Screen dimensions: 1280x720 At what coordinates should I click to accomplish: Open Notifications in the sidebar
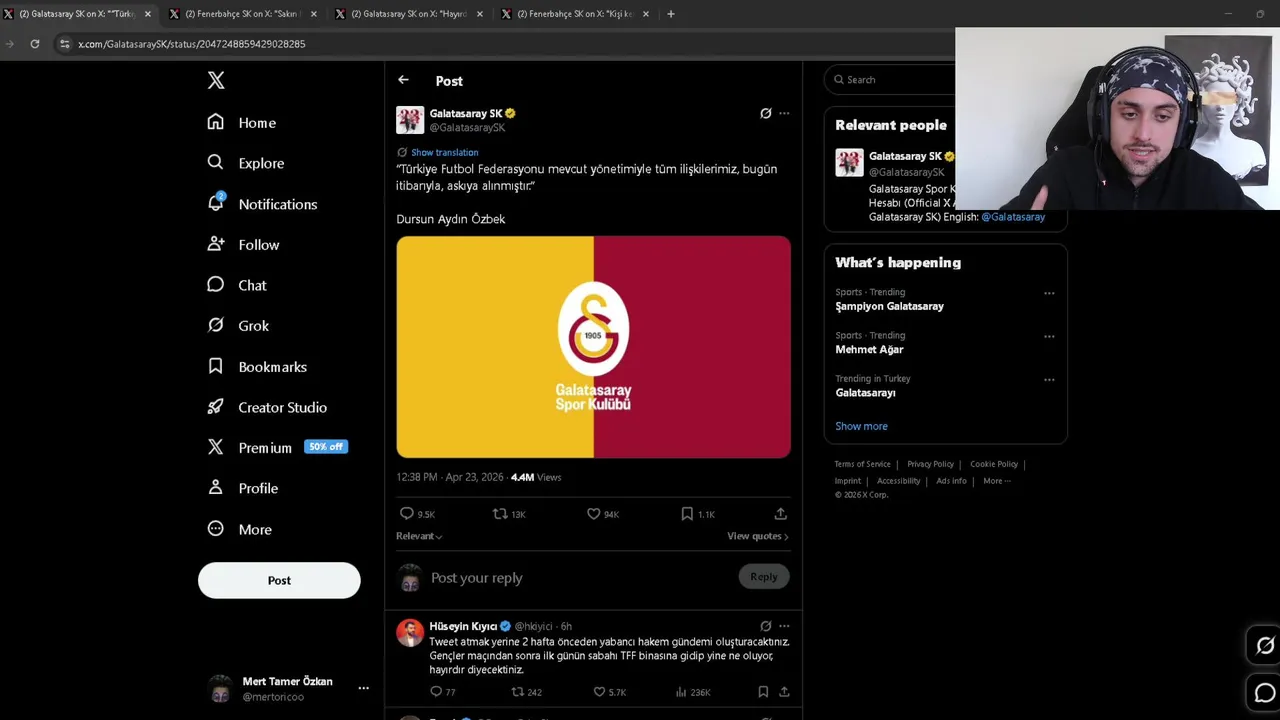(x=261, y=204)
